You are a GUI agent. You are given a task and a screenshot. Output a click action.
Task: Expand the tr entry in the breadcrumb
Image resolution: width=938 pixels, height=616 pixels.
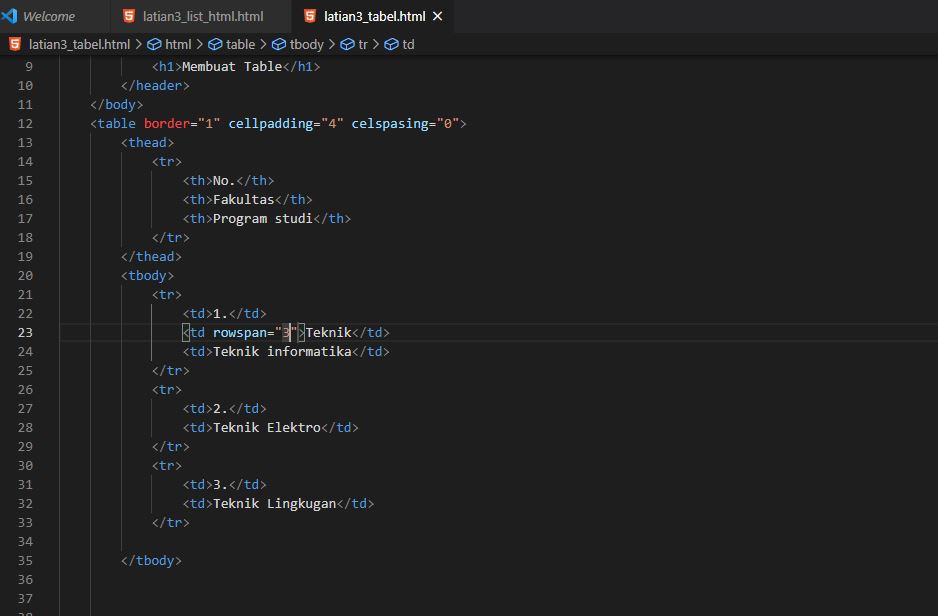click(365, 44)
